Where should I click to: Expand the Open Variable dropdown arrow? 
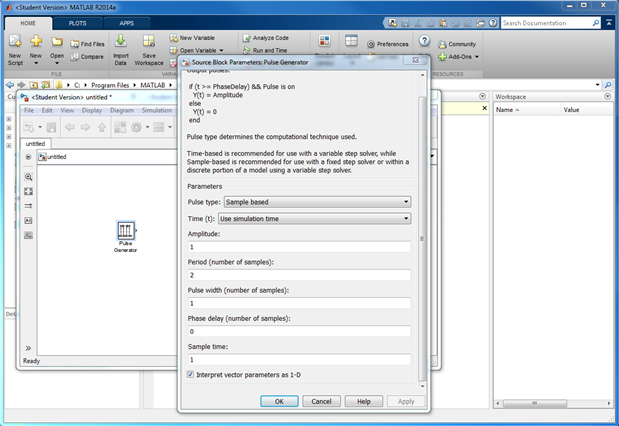221,51
